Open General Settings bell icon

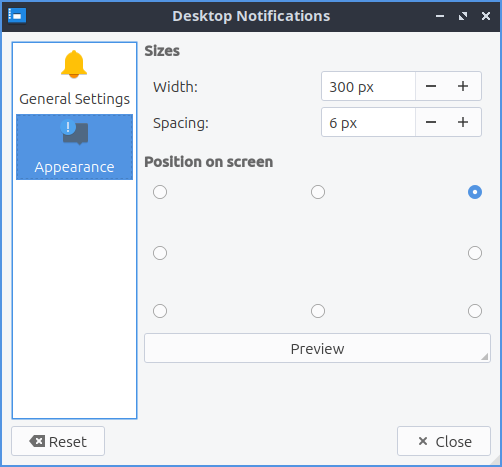(74, 64)
